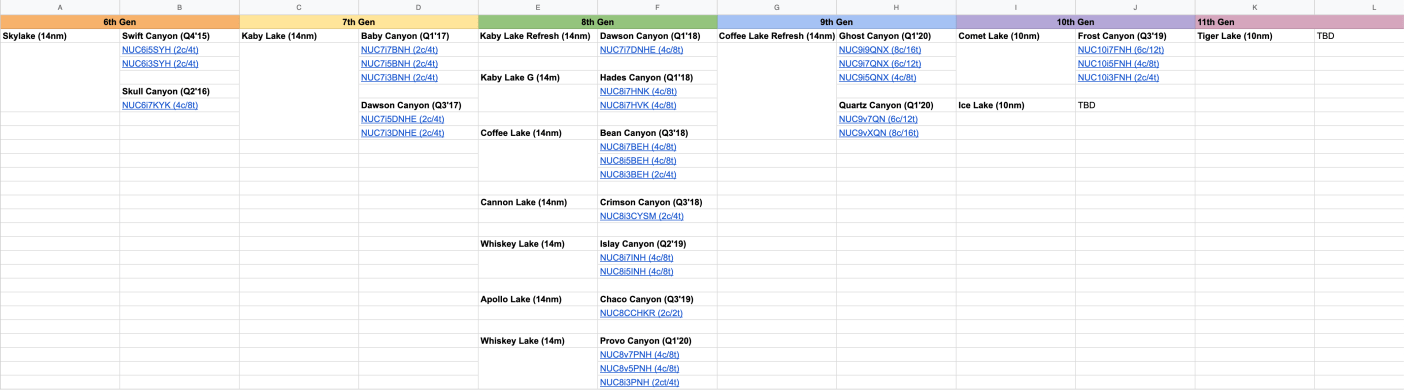This screenshot has width=1404, height=390.
Task: Follow the NUC9vXQN (8c/16t) link
Action: pos(879,133)
